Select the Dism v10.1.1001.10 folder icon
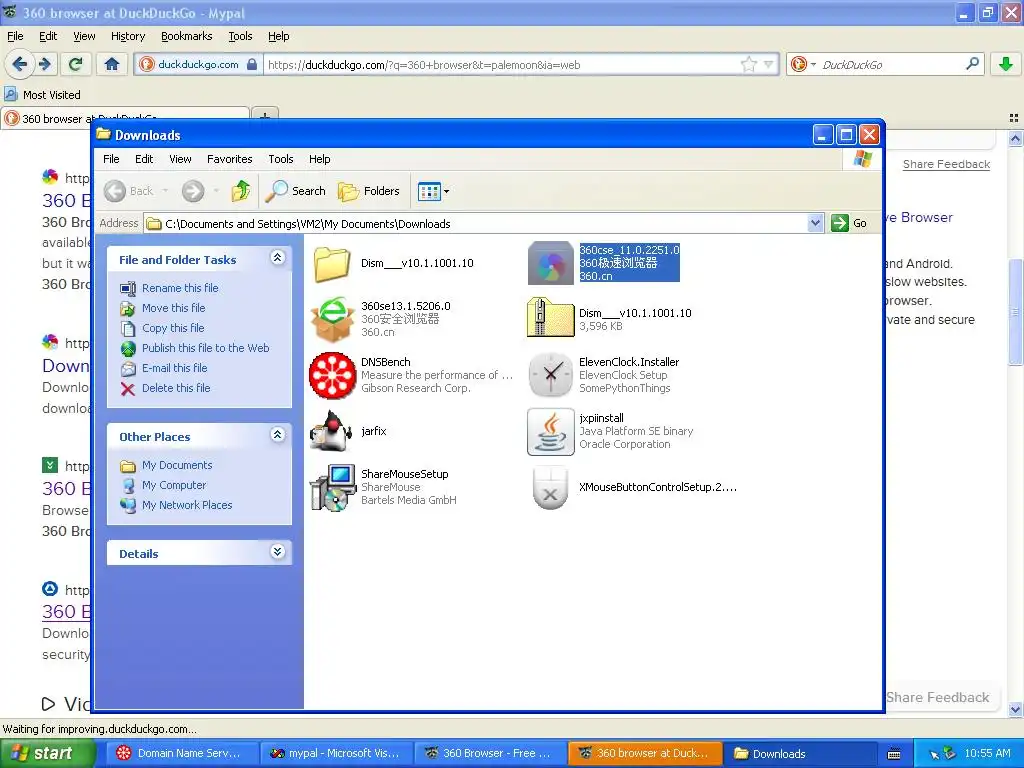 [332, 263]
